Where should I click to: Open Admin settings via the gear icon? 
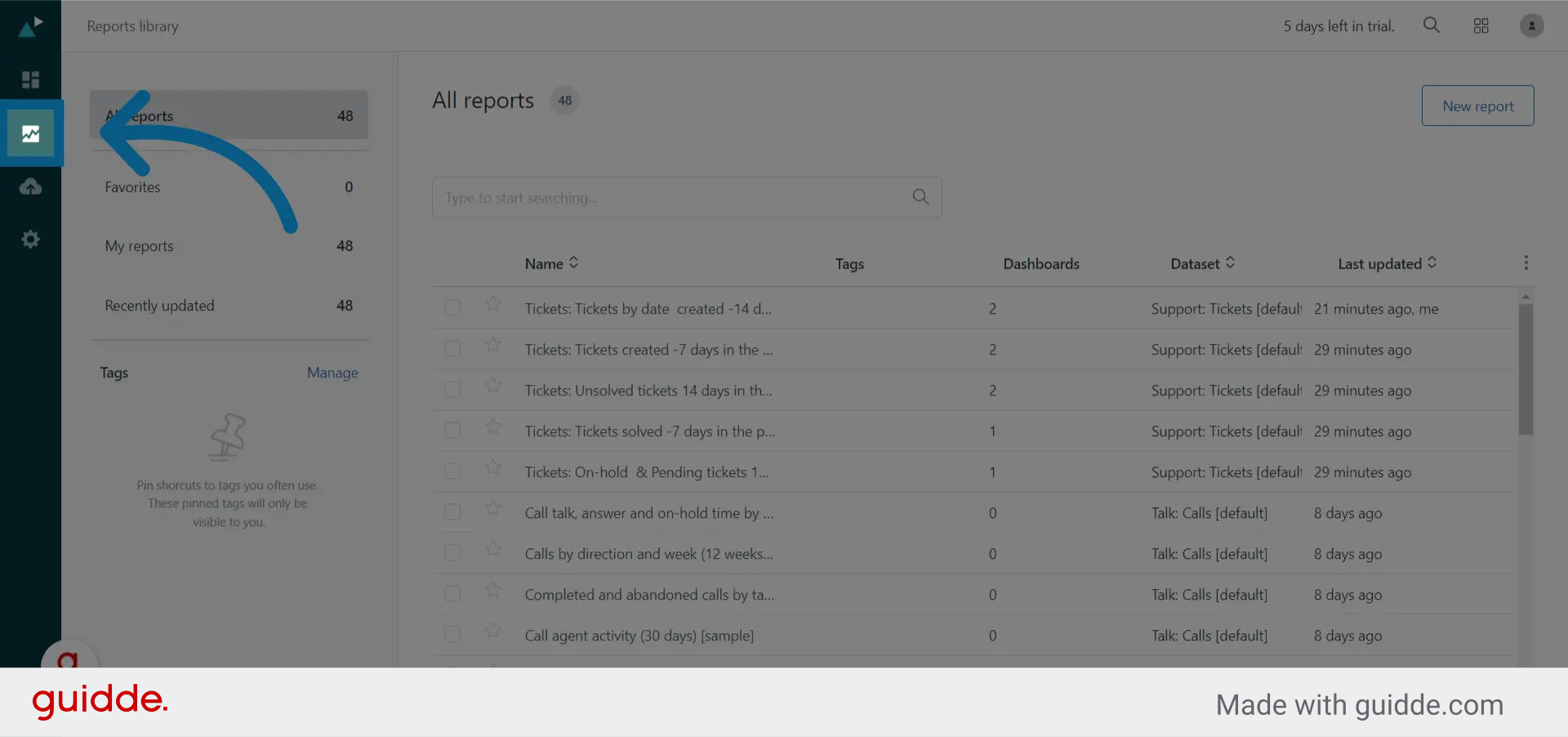tap(30, 239)
